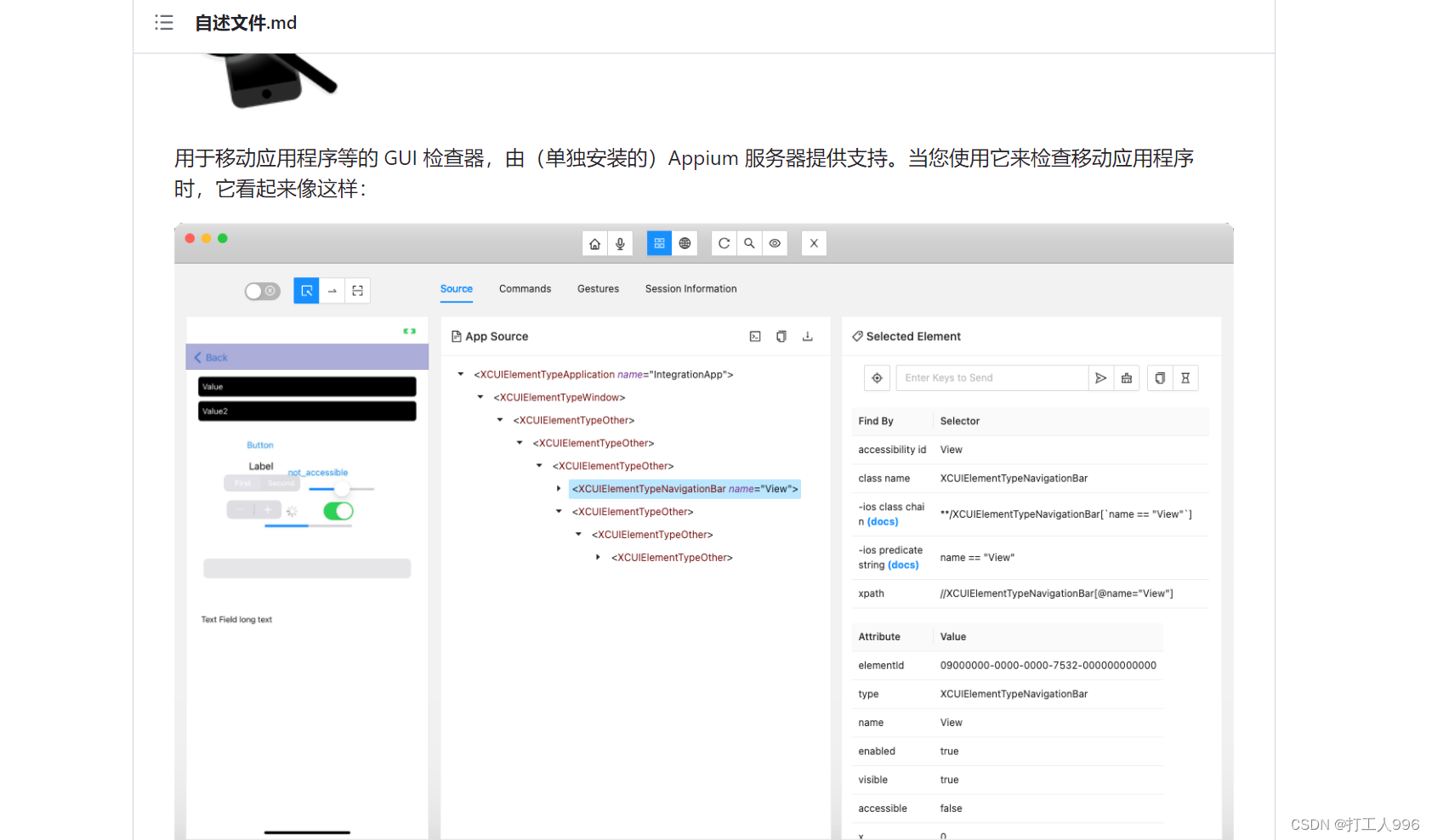The width and height of the screenshot is (1432, 840).
Task: Select elements pointer mode icon
Action: tap(306, 291)
